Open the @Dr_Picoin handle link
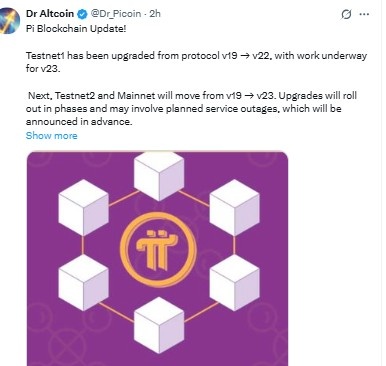 tap(116, 14)
